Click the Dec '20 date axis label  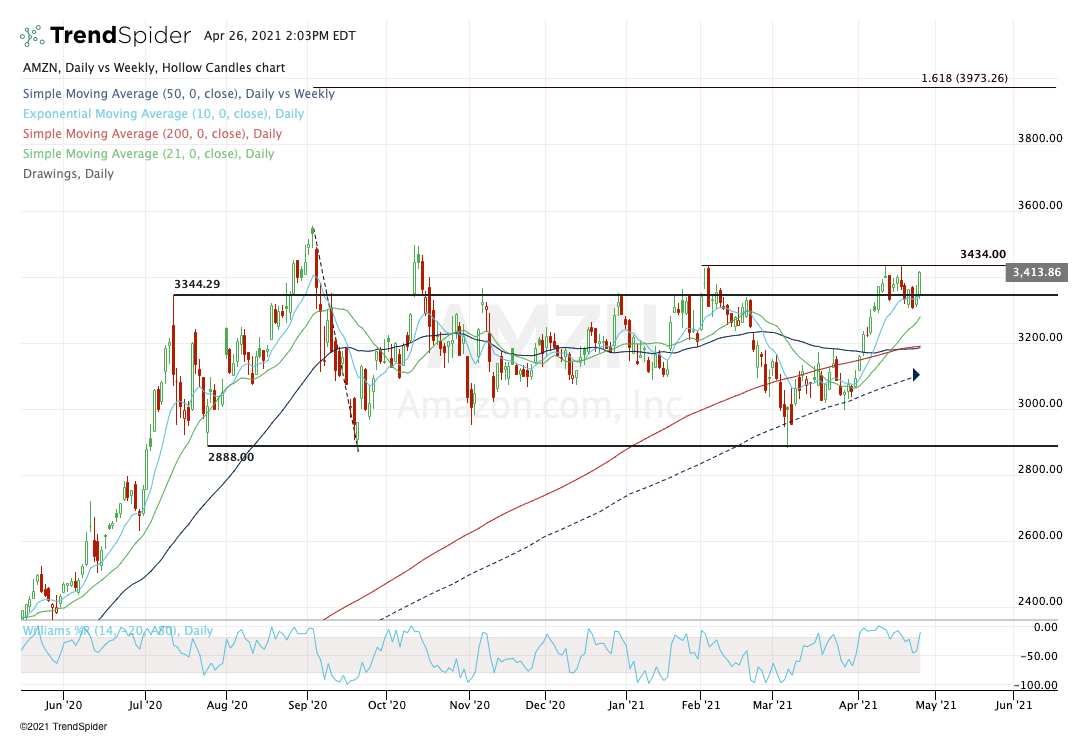[x=545, y=705]
